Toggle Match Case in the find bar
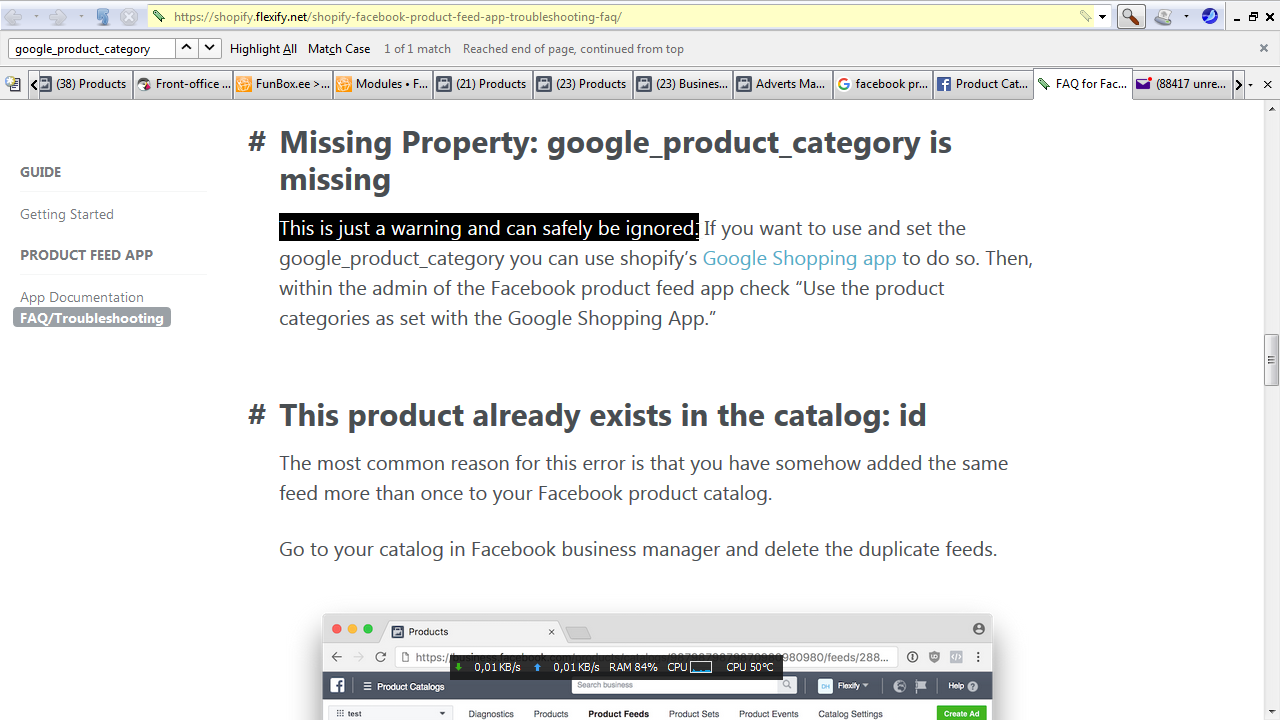1280x720 pixels. click(x=339, y=48)
